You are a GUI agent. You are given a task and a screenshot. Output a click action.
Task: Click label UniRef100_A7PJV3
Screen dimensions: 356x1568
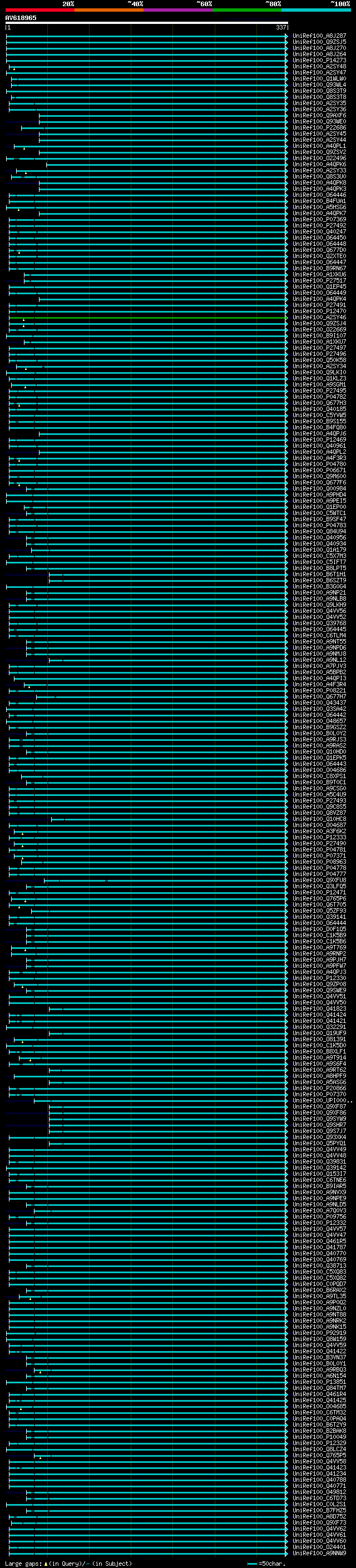click(319, 666)
